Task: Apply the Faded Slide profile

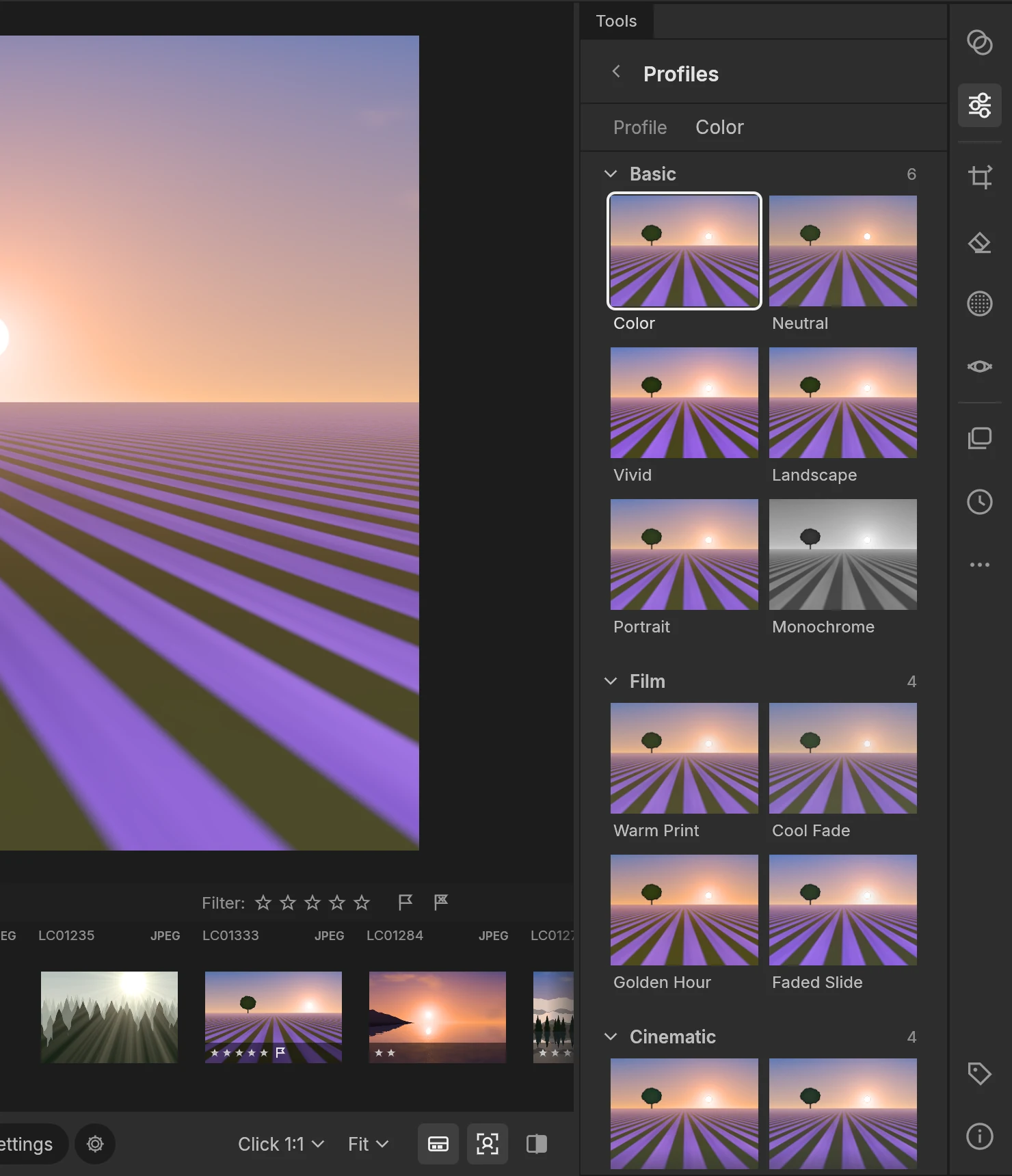Action: [x=843, y=910]
